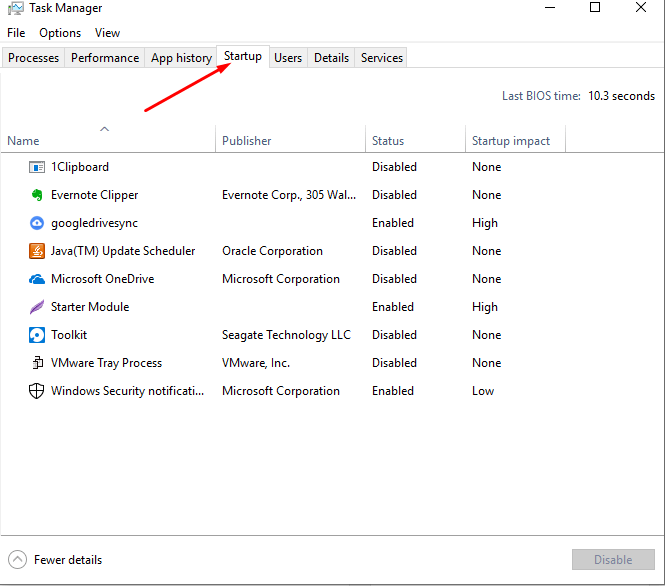Screen dimensions: 665x586
Task: Select the VMware Tray Process name
Action: click(x=106, y=363)
